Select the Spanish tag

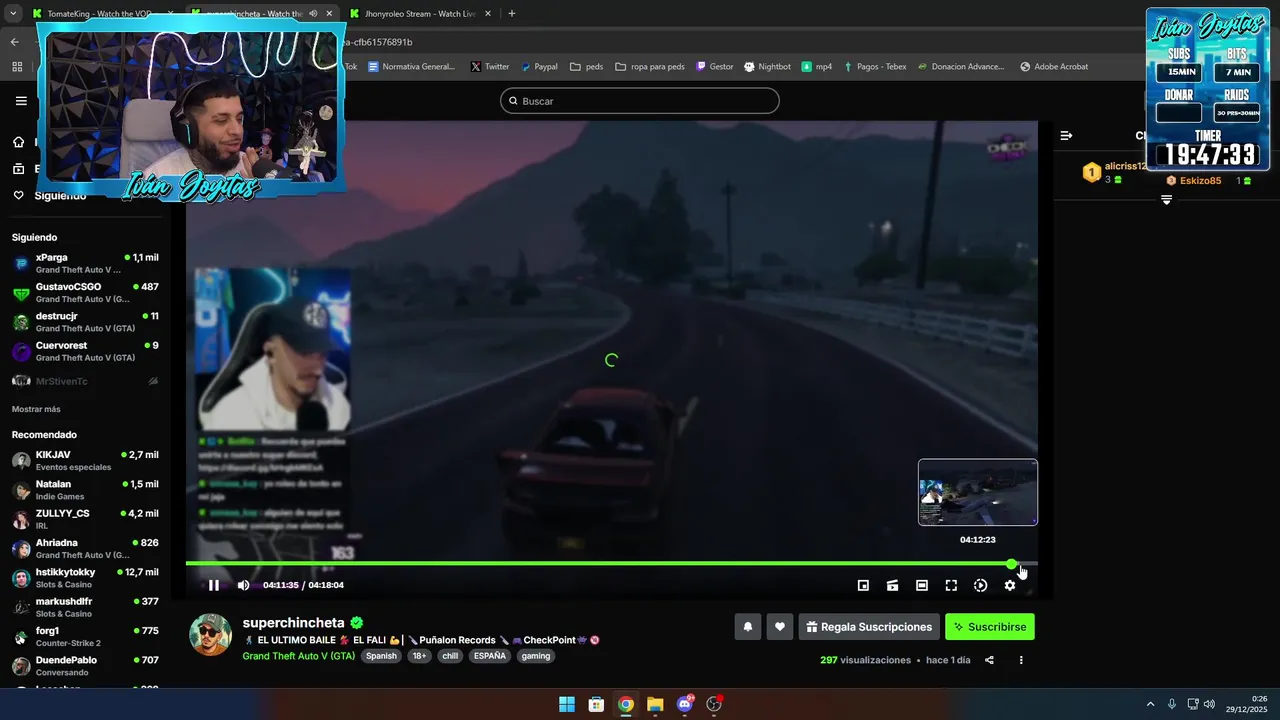[381, 656]
